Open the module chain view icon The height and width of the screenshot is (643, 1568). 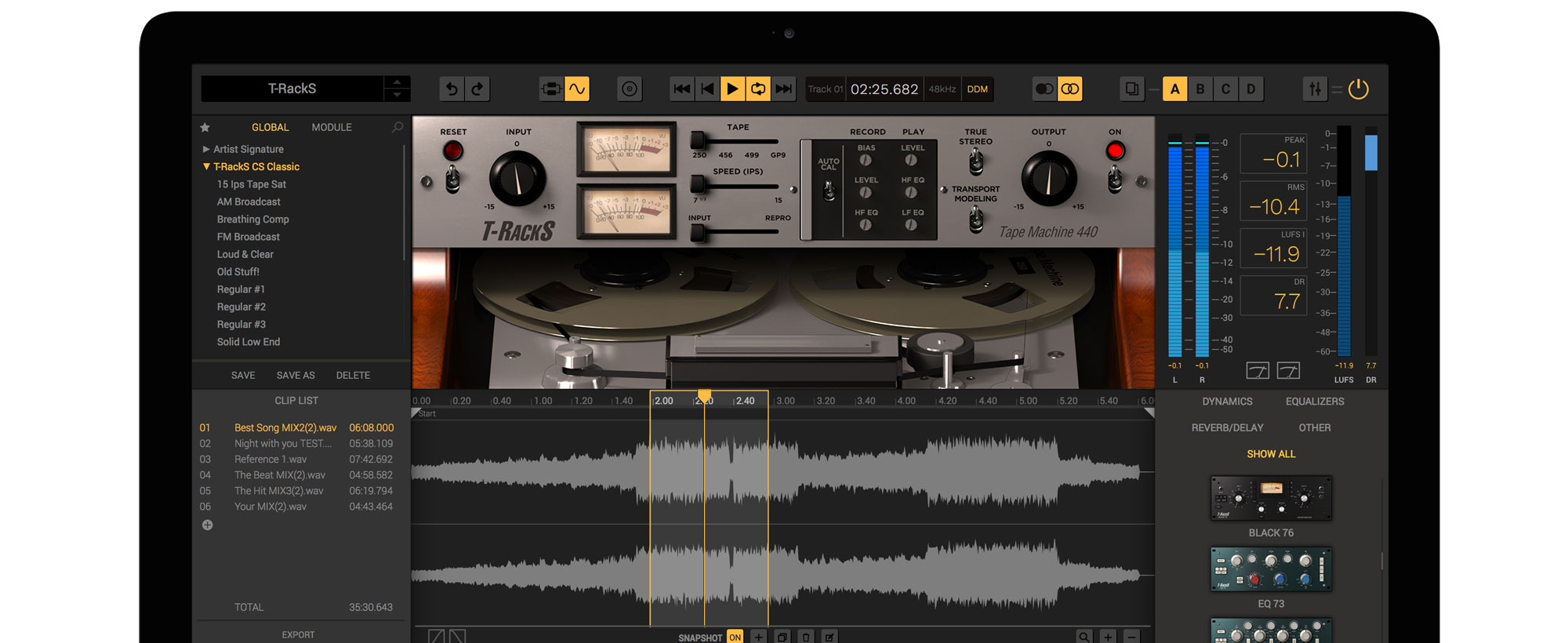click(551, 89)
